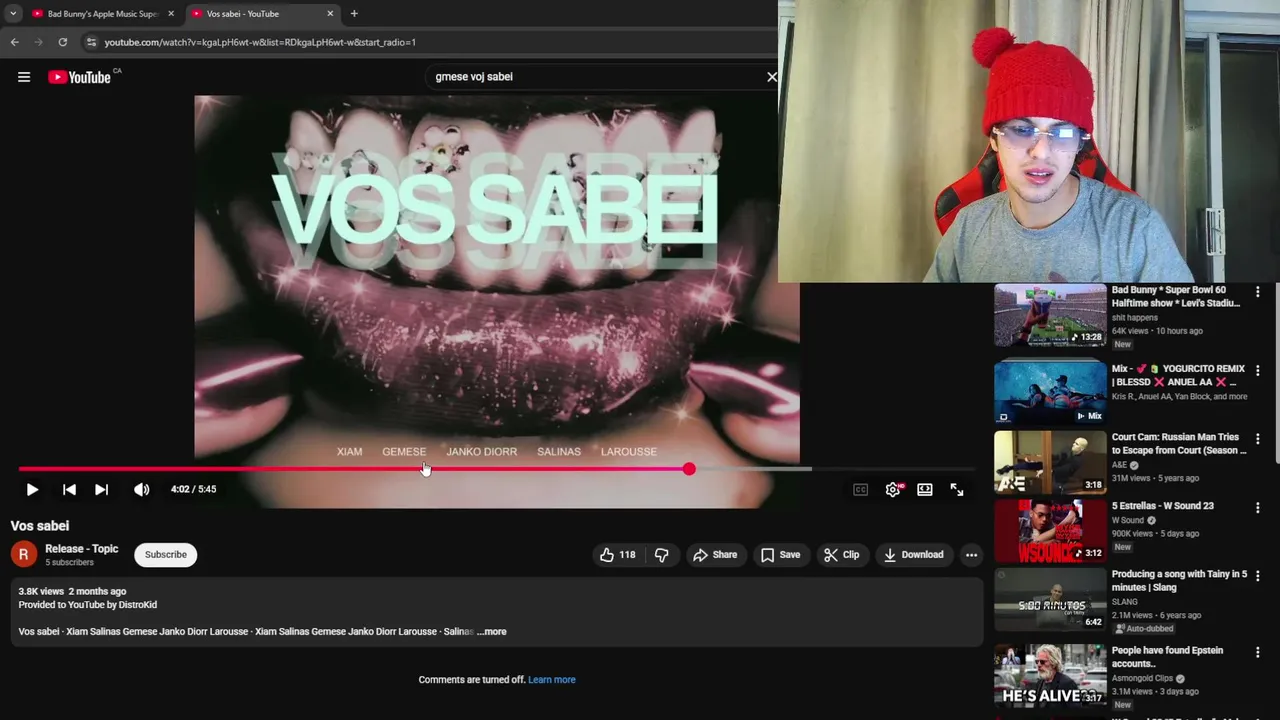Click the 4:02 / 5:45 time display
Viewport: 1280px width, 720px height.
(193, 489)
